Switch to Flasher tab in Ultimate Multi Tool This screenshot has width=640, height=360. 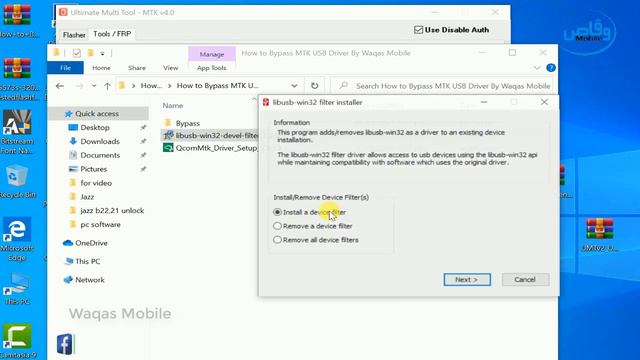(x=74, y=35)
